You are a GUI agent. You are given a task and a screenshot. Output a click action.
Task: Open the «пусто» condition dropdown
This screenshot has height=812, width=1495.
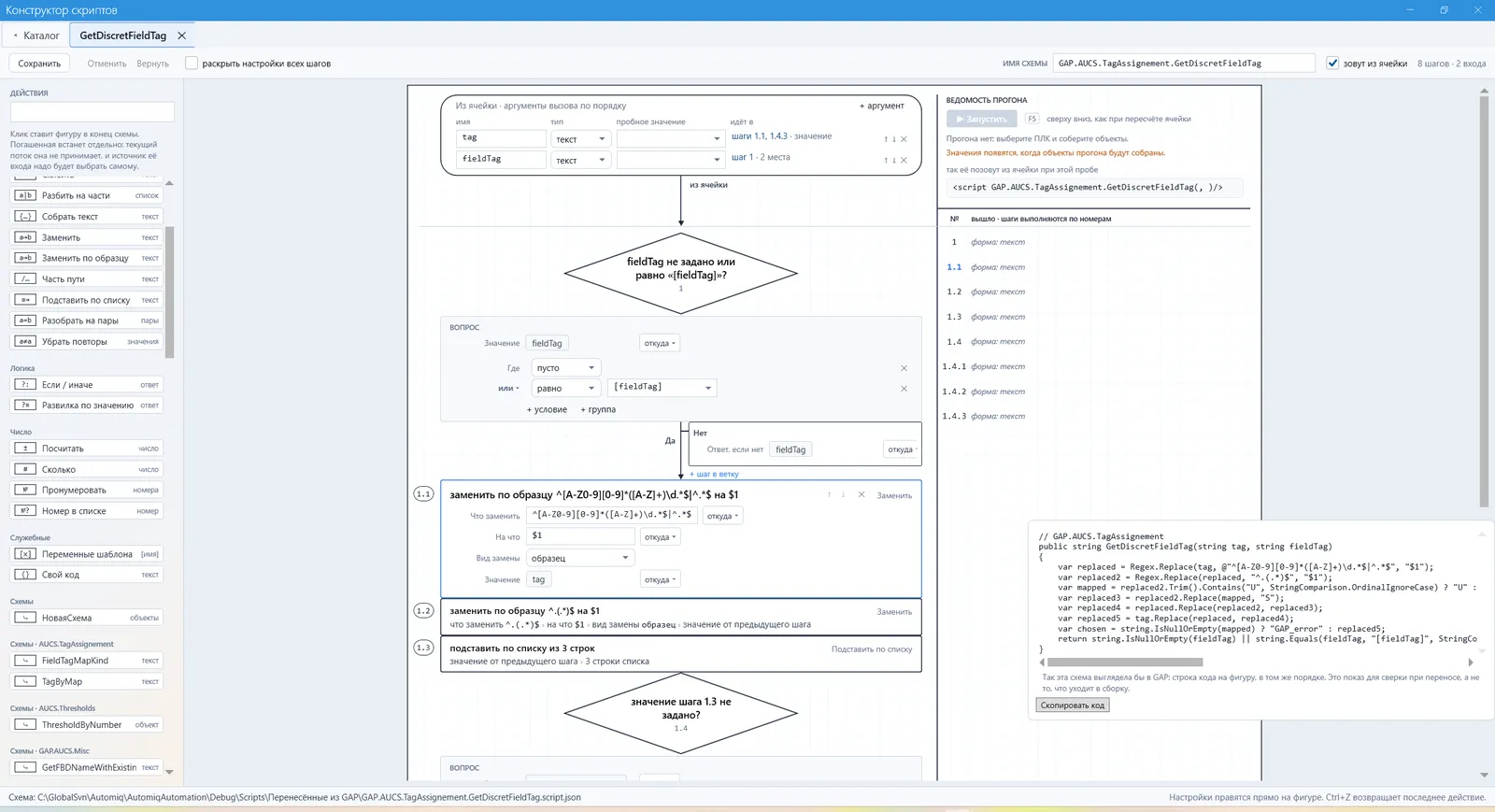coord(565,368)
